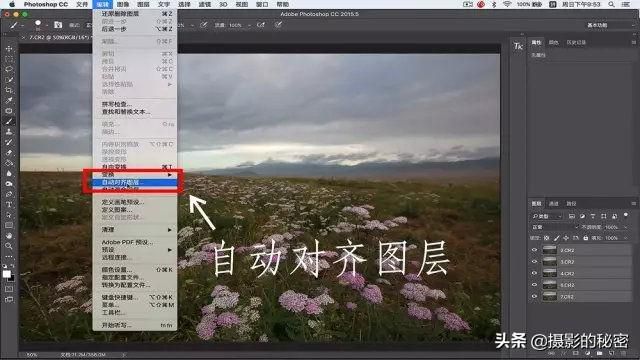Open the layer filter type dropdown
The image size is (640, 360).
[546, 216]
